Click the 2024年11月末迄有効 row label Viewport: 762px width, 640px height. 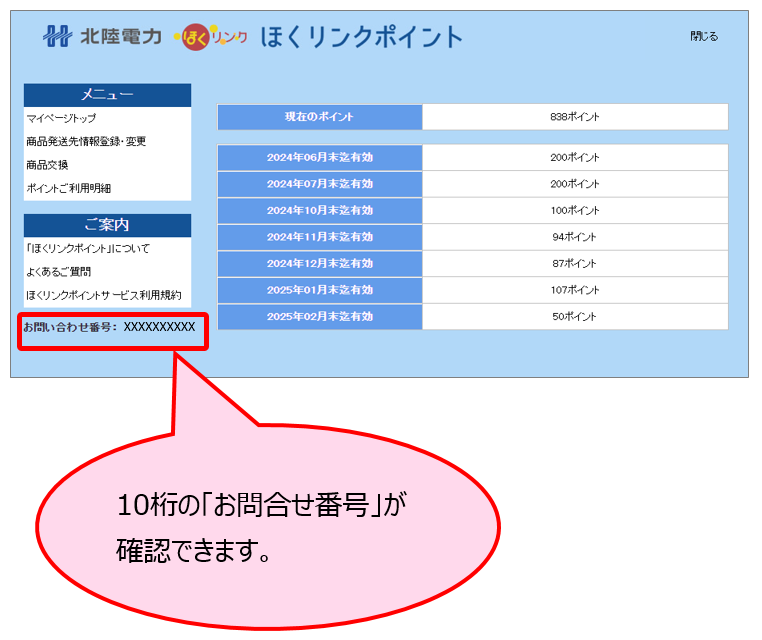(x=320, y=237)
